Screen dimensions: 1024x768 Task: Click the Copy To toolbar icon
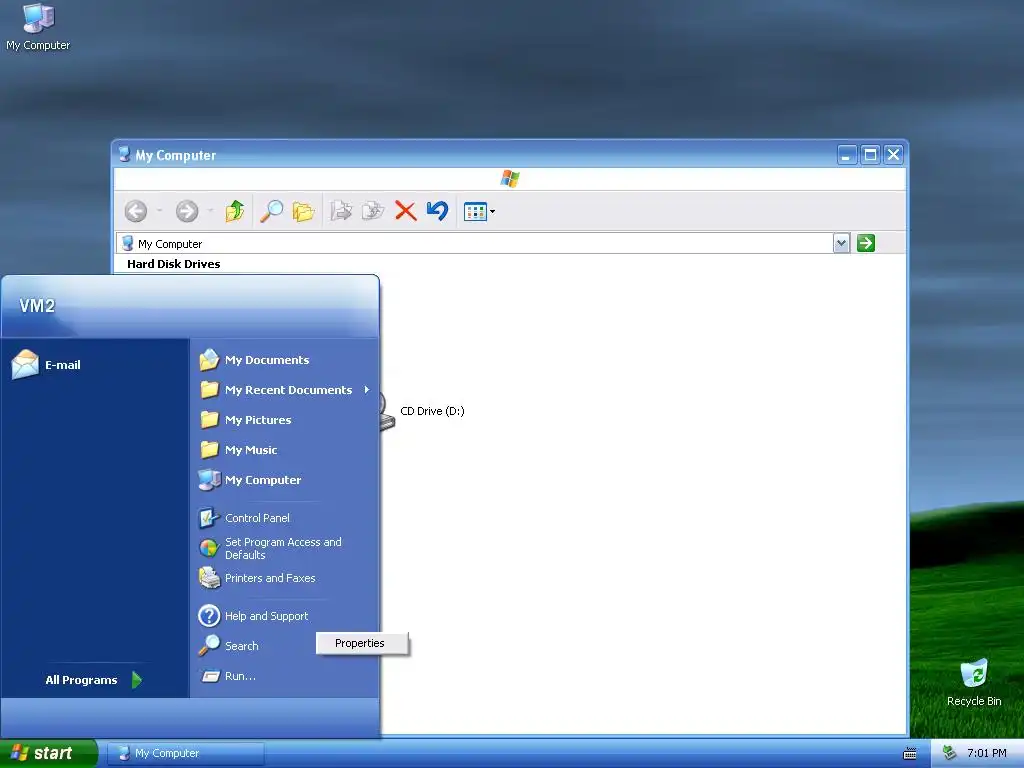pyautogui.click(x=373, y=211)
